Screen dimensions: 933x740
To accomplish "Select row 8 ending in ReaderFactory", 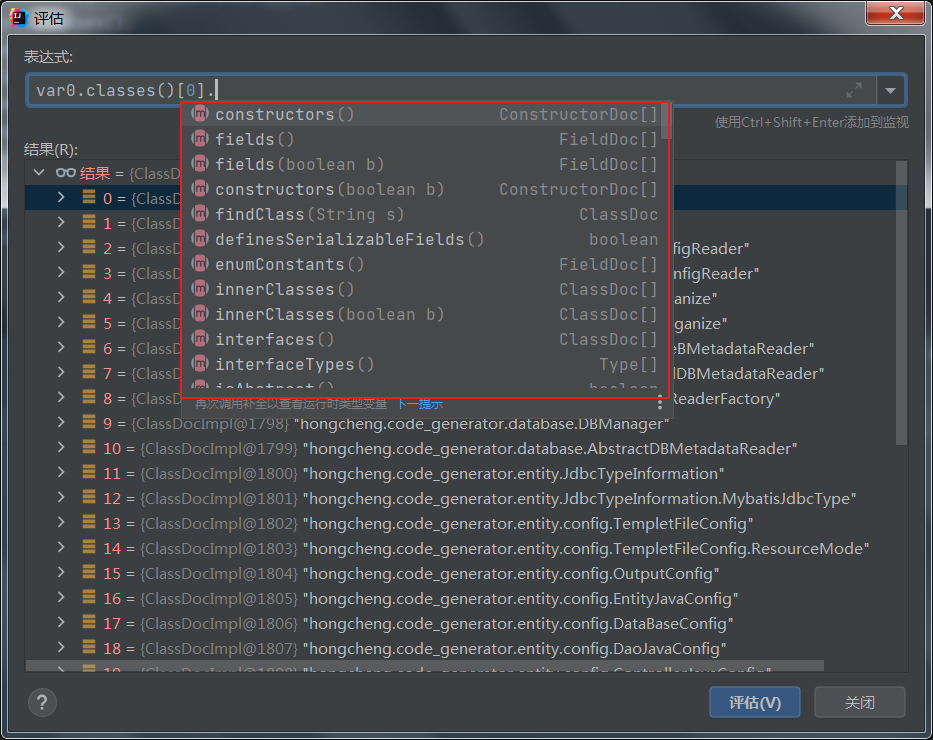I will pyautogui.click(x=460, y=399).
